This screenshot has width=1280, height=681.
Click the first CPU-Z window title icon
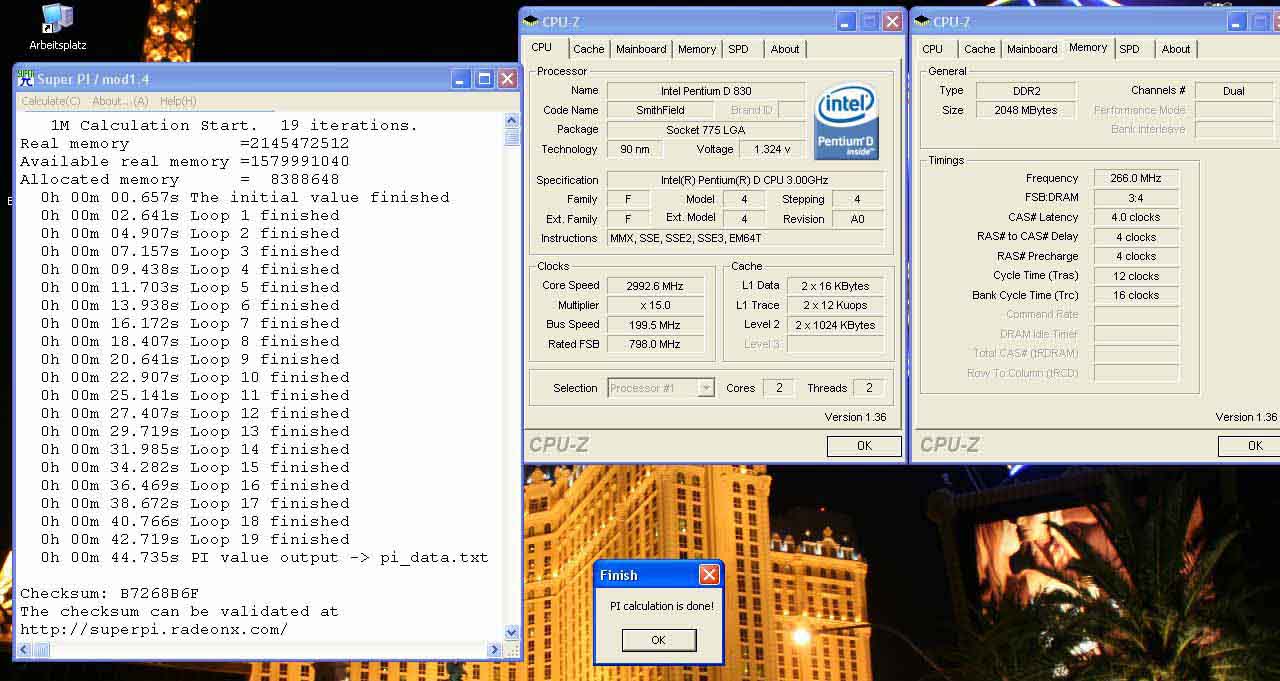(x=531, y=21)
